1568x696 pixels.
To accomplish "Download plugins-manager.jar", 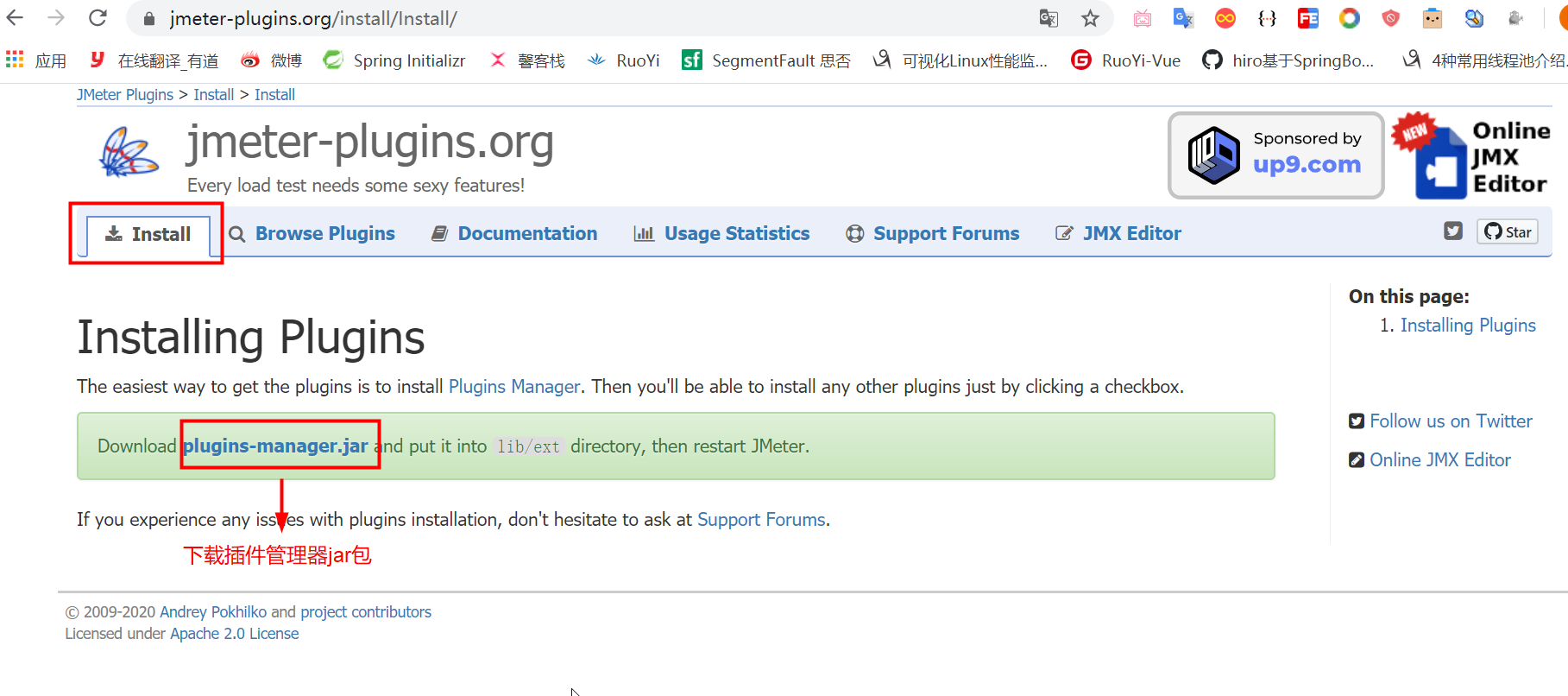I will 275,446.
